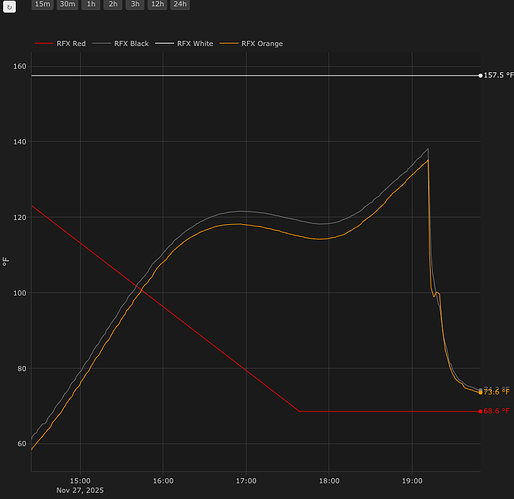Click the 19:00 x-axis tick label
The height and width of the screenshot is (499, 514).
point(412,481)
